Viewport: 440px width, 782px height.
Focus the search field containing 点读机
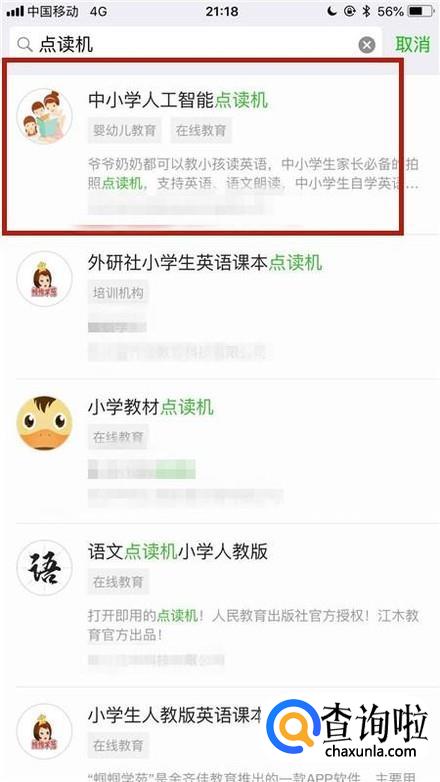(196, 45)
